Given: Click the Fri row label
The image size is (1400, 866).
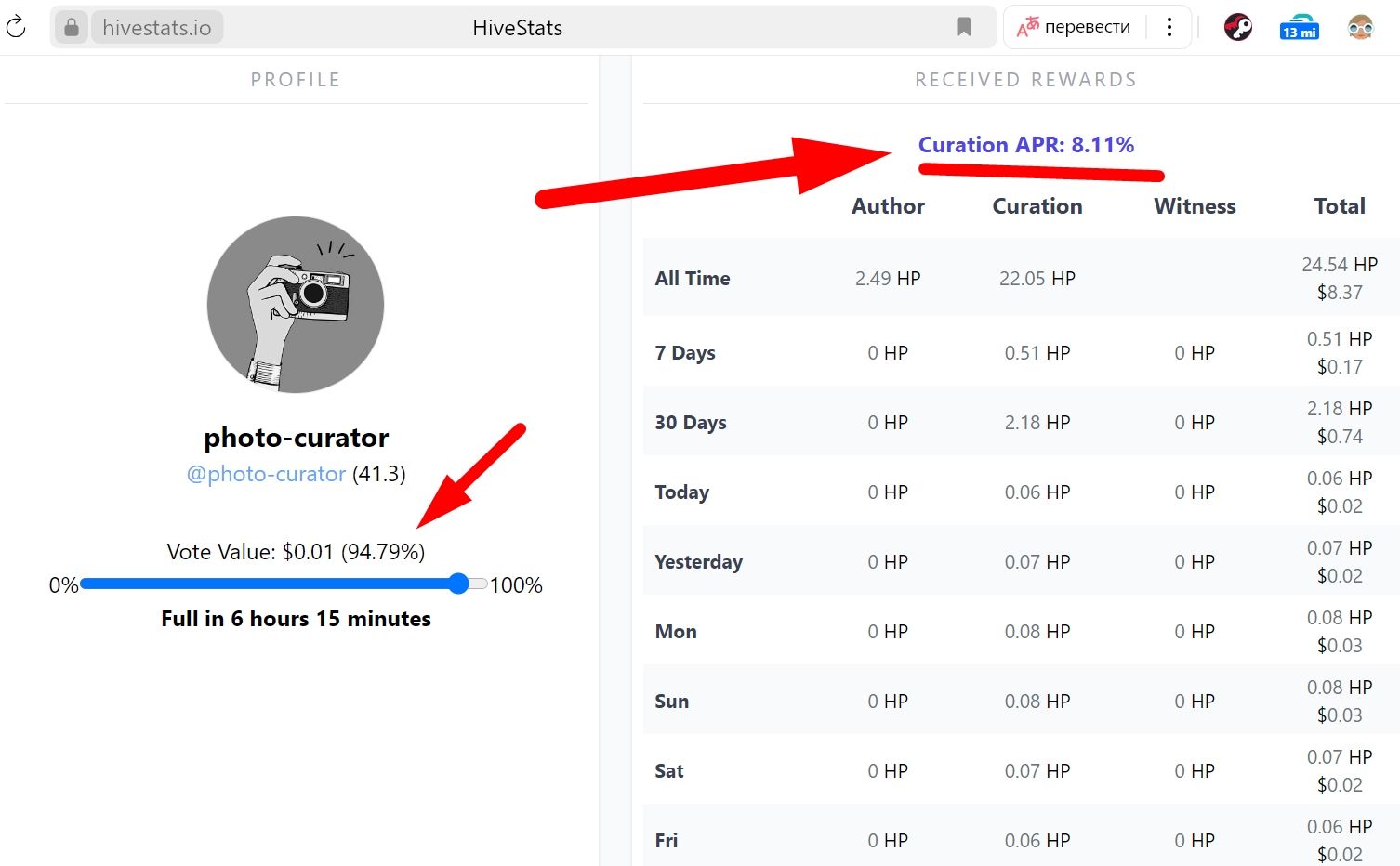Looking at the screenshot, I should point(667,841).
